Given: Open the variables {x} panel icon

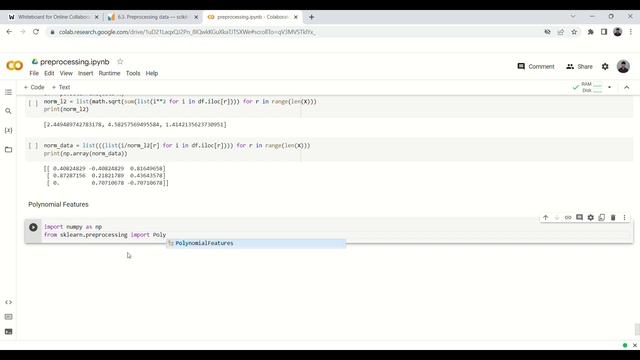Looking at the screenshot, I should pos(8,130).
